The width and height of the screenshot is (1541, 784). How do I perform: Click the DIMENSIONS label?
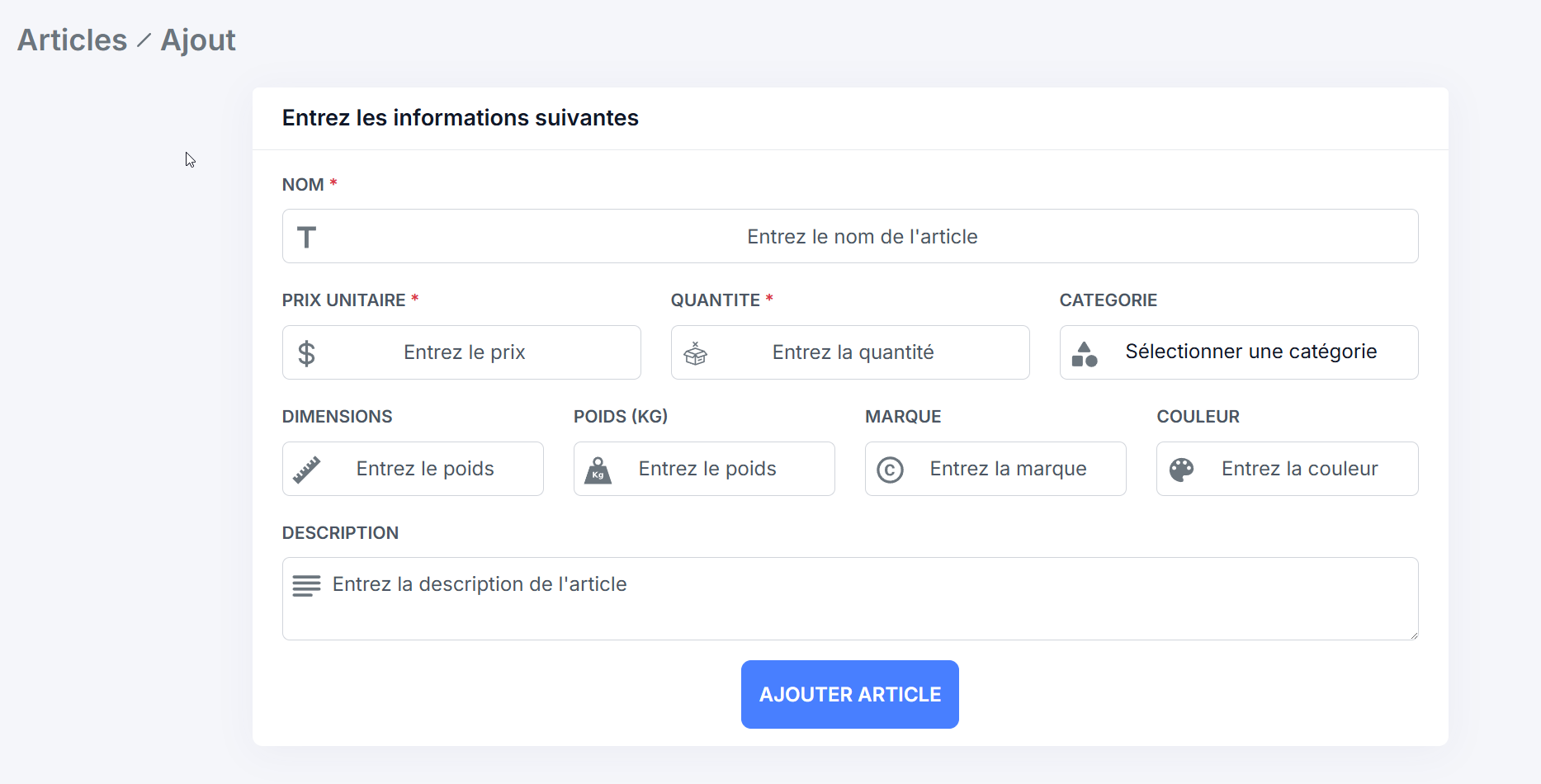(x=337, y=417)
